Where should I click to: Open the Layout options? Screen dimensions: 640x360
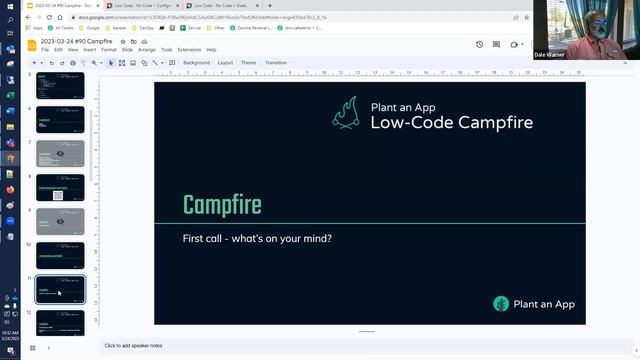225,63
